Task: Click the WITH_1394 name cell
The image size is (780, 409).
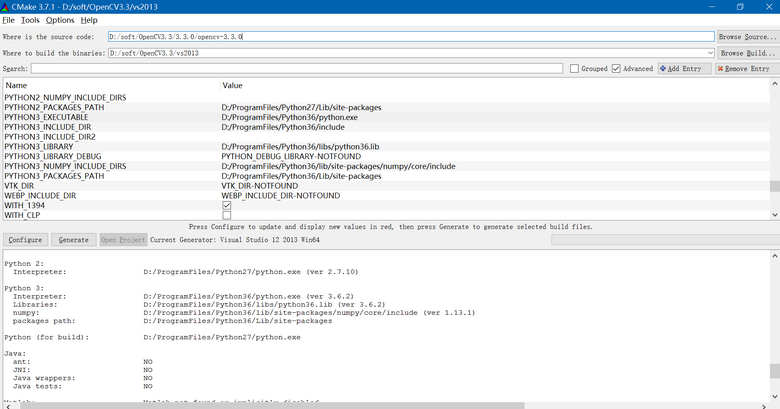Action: pos(24,205)
